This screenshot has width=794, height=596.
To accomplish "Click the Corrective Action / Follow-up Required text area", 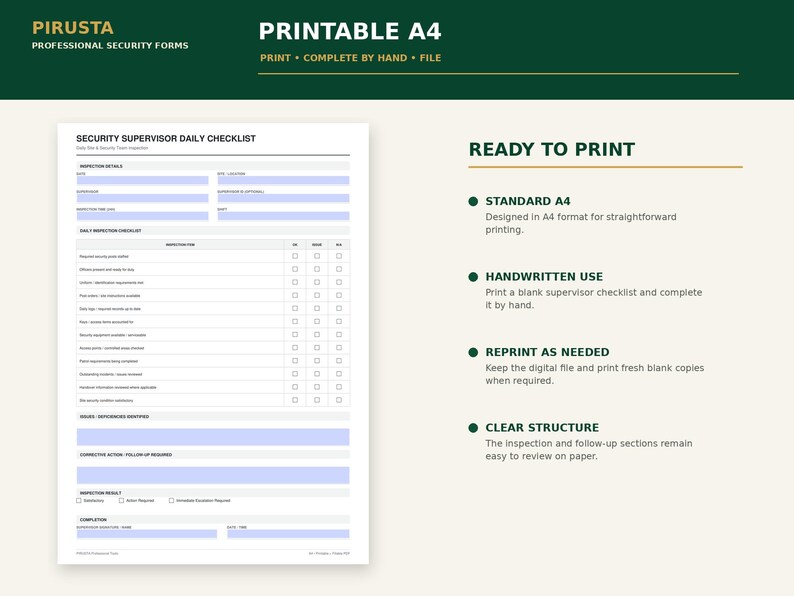I will pyautogui.click(x=213, y=475).
